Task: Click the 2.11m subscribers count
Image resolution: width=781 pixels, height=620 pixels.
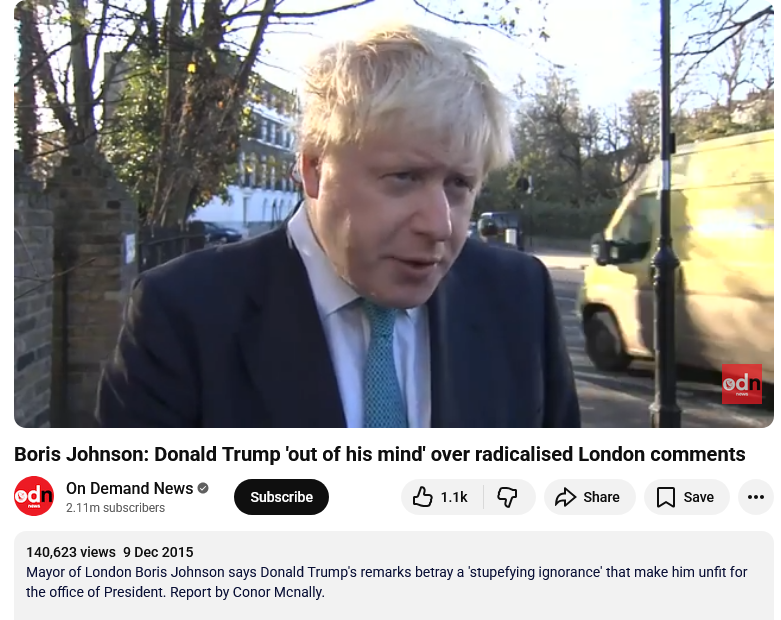Action: point(116,507)
